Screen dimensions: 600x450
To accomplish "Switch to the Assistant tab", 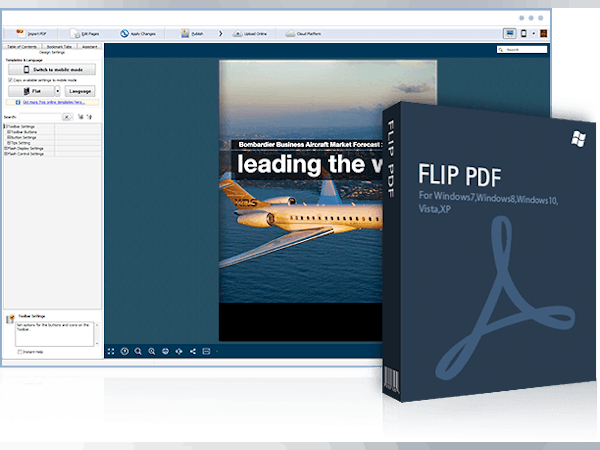I will point(90,46).
